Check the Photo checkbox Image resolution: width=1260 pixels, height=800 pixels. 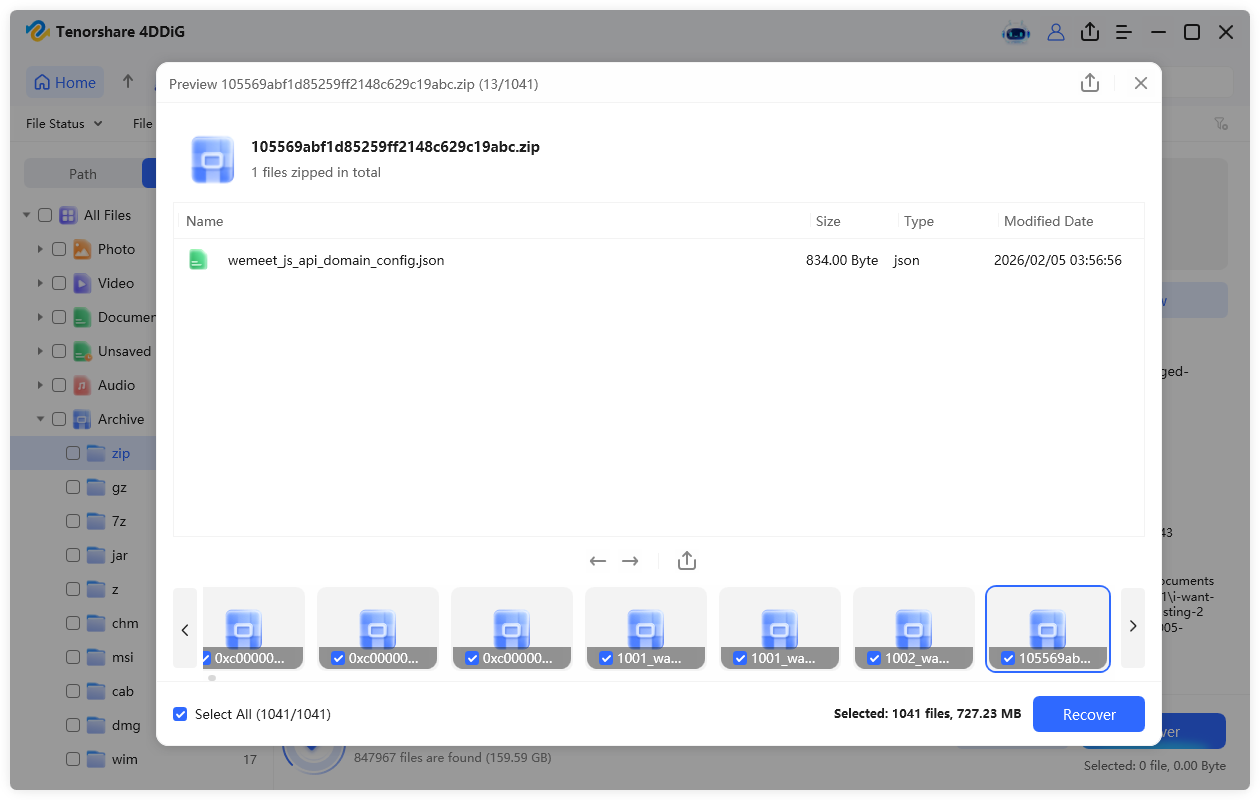(x=59, y=249)
